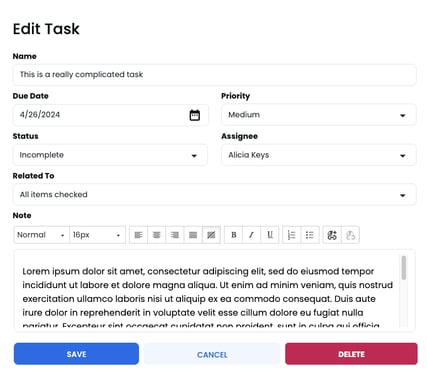Click the blue SAVE button
The height and width of the screenshot is (384, 427).
[76, 354]
